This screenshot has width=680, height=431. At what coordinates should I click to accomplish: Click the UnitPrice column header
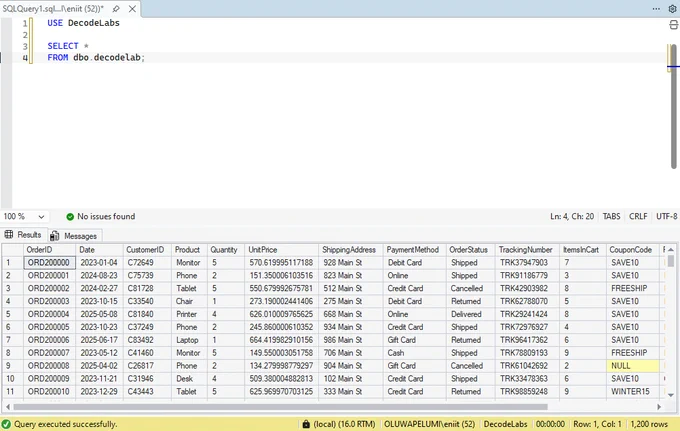281,250
